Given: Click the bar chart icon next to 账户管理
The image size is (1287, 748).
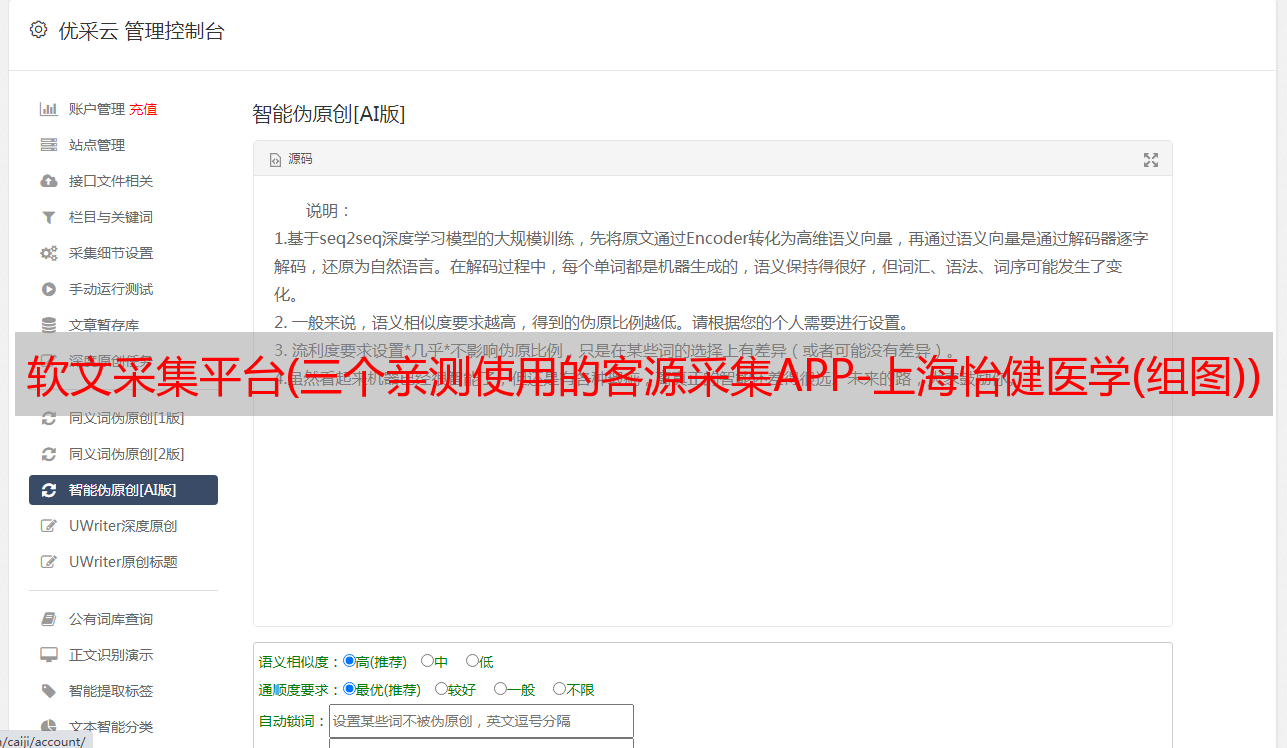Looking at the screenshot, I should (x=48, y=109).
